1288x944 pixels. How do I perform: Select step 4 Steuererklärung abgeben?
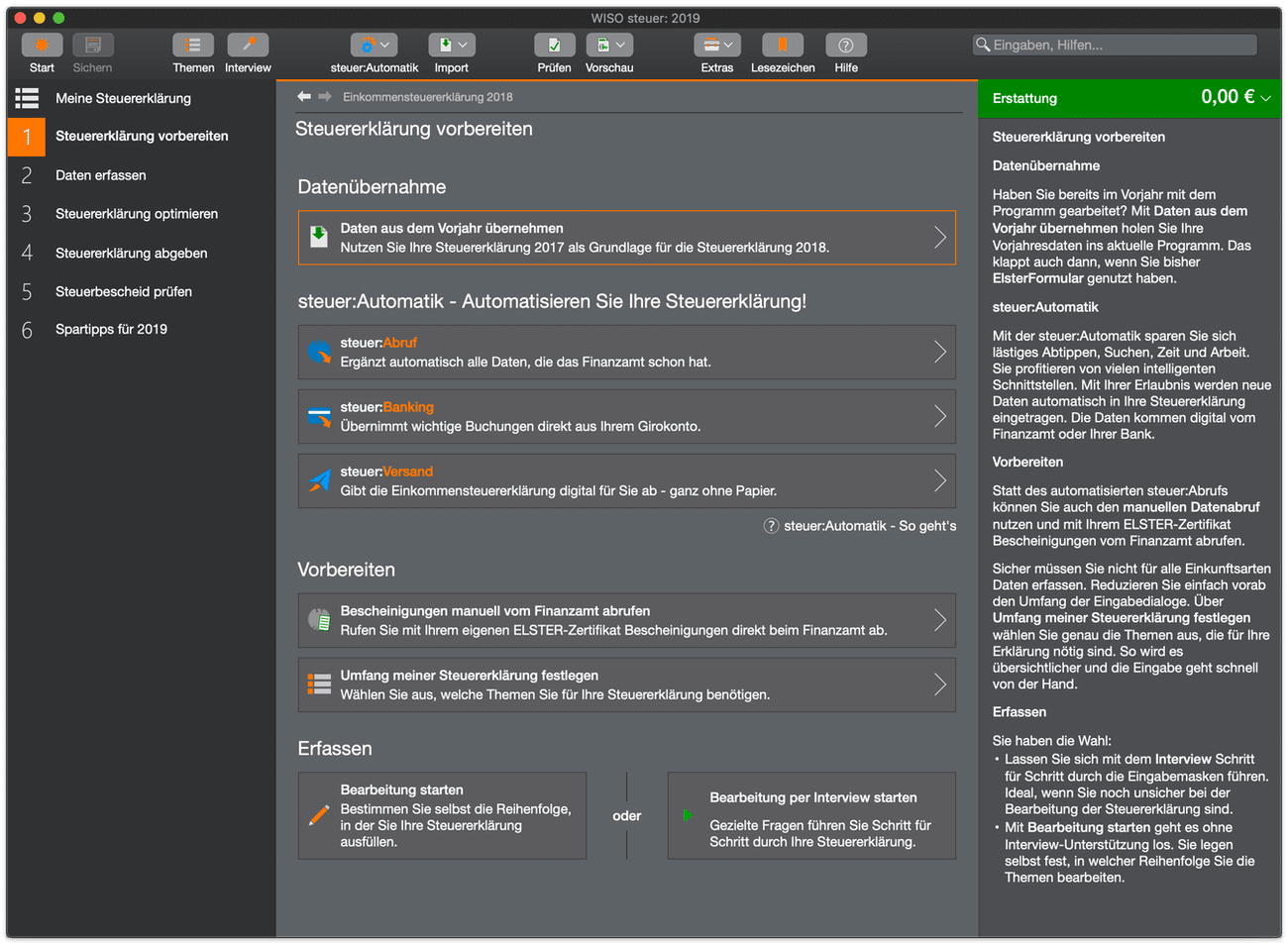142,253
